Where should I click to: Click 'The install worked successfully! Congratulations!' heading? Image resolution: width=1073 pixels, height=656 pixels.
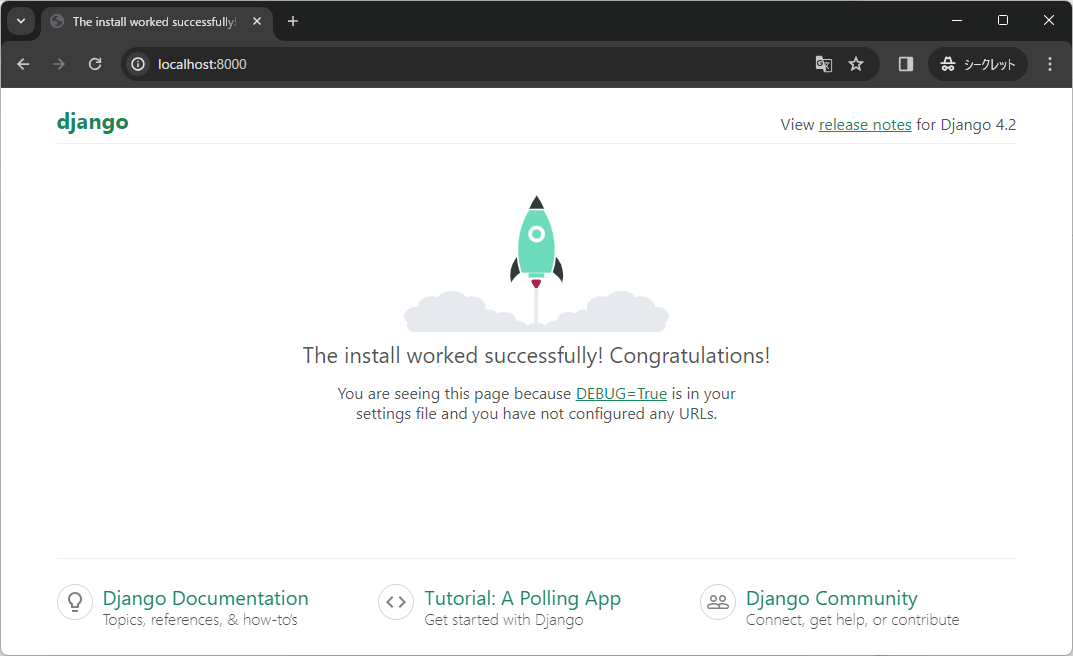pos(536,356)
